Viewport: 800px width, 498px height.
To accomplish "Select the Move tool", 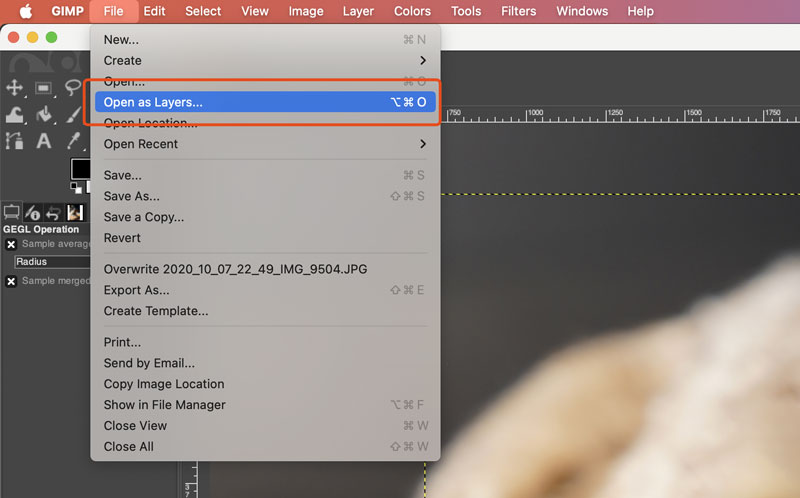I will pos(14,88).
